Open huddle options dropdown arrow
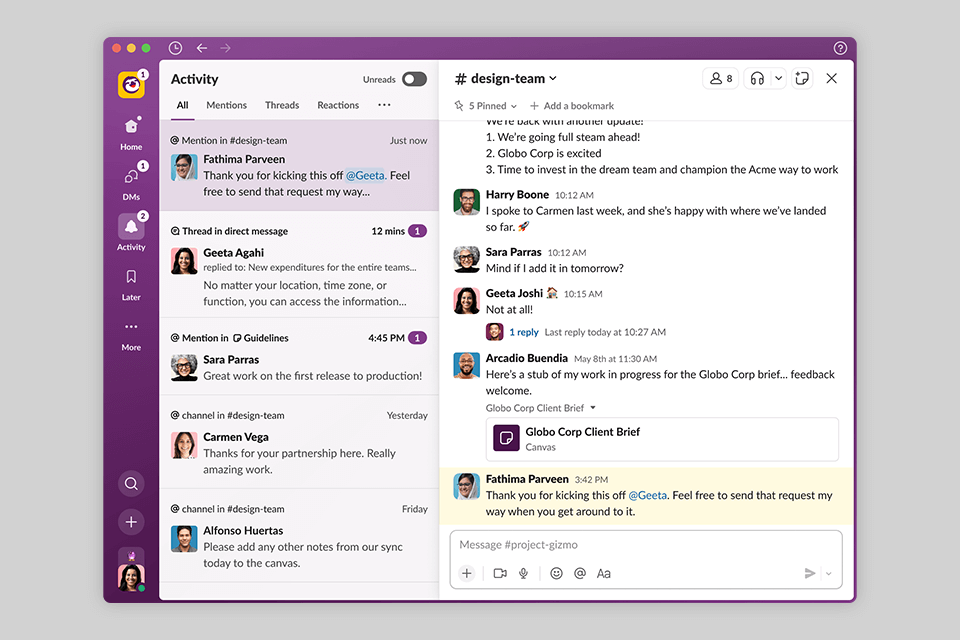 [x=778, y=78]
